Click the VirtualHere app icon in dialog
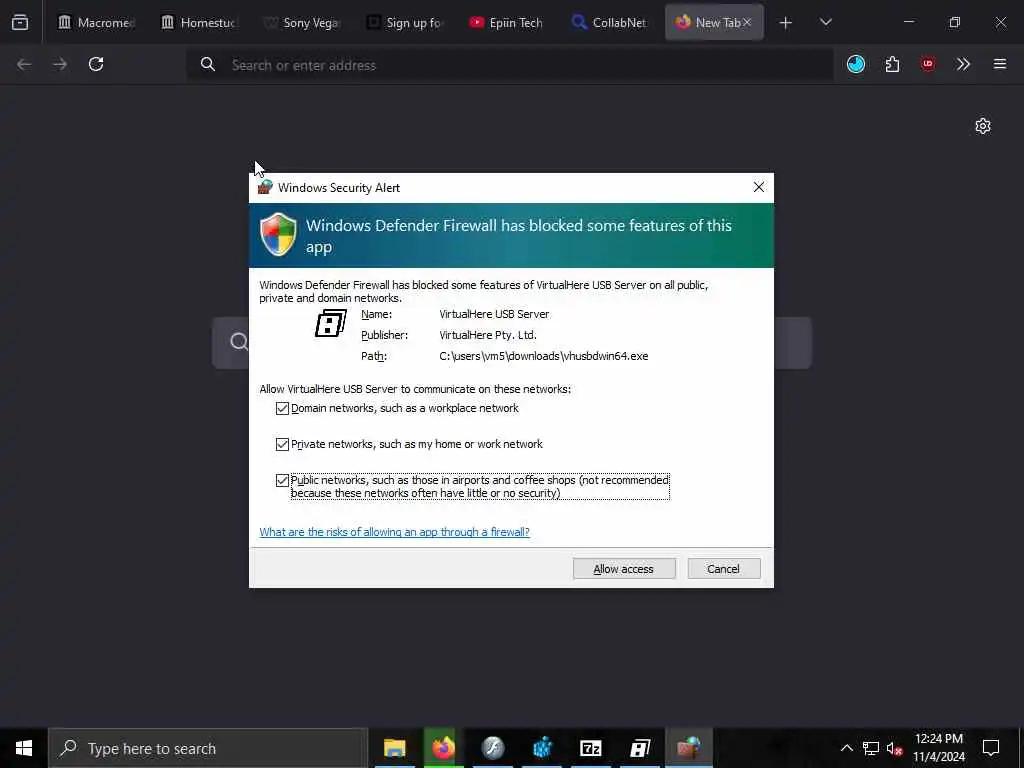Screen dimensions: 1024x768 (330, 323)
